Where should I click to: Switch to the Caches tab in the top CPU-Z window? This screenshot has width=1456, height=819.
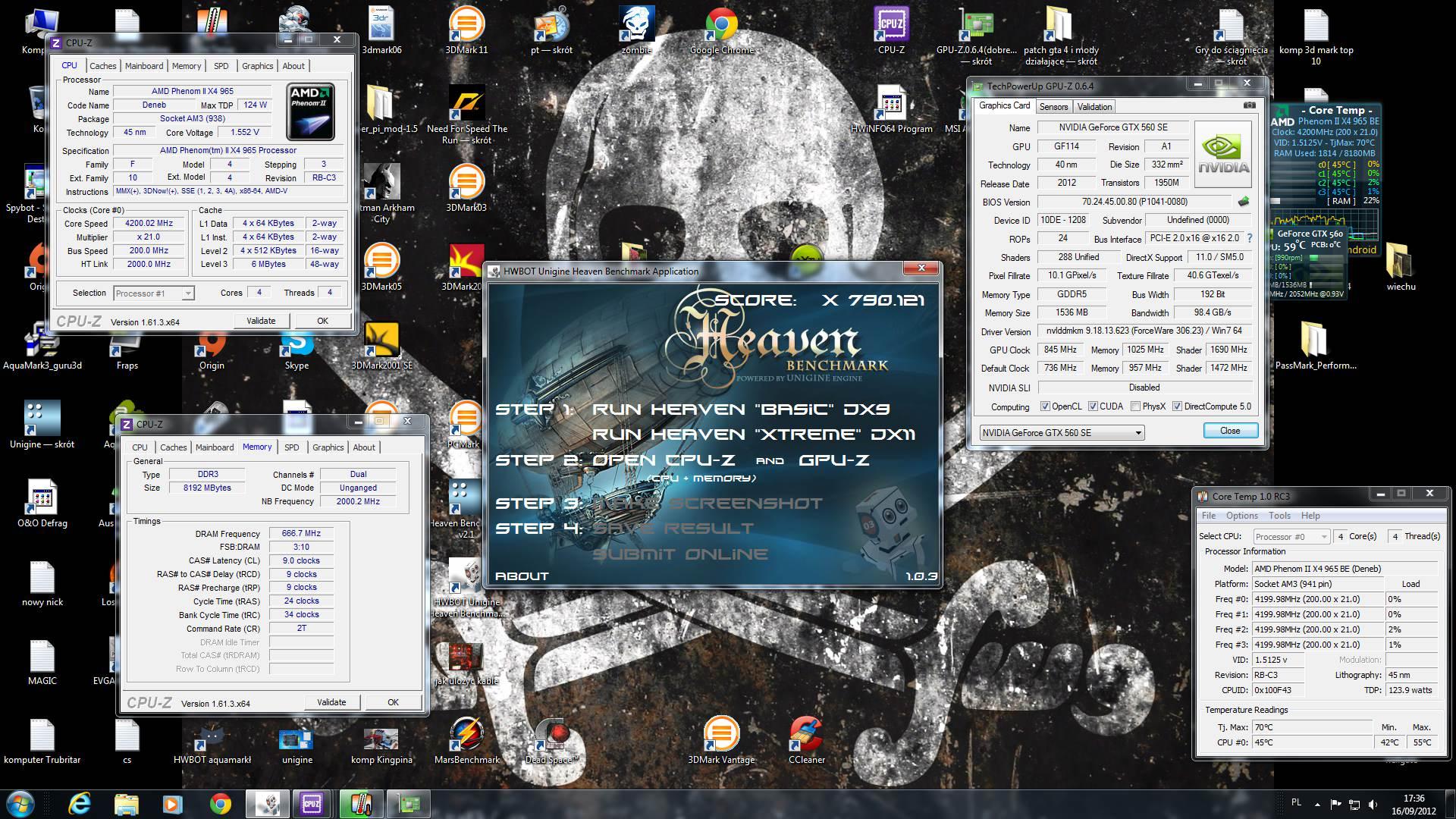tap(103, 66)
